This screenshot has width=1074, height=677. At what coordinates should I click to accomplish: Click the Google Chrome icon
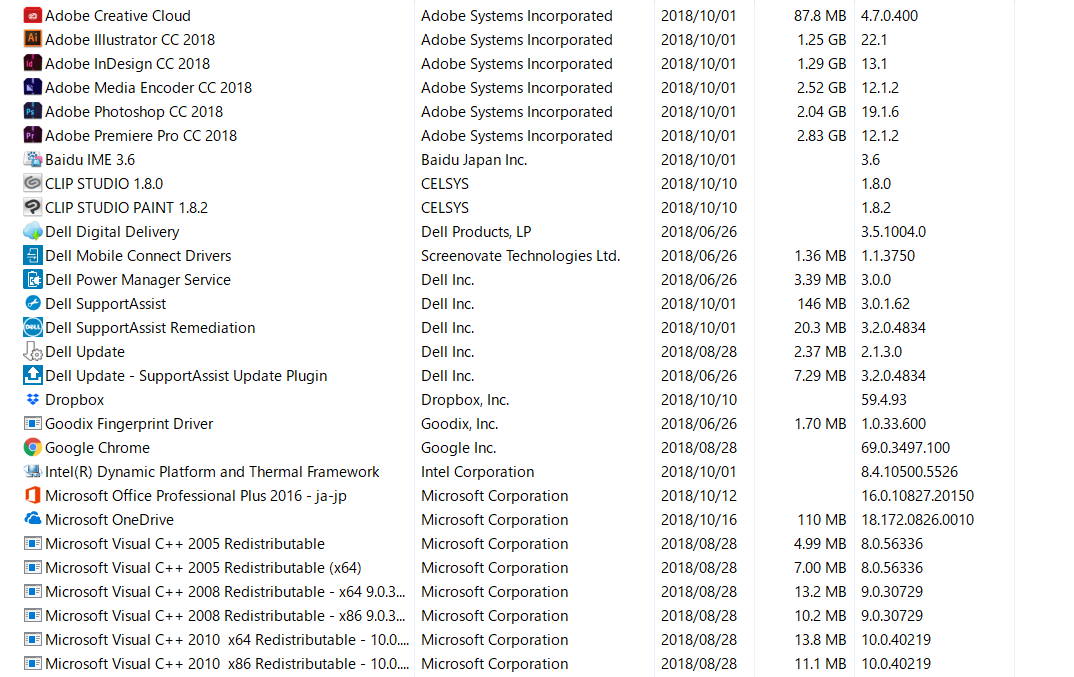pyautogui.click(x=32, y=448)
